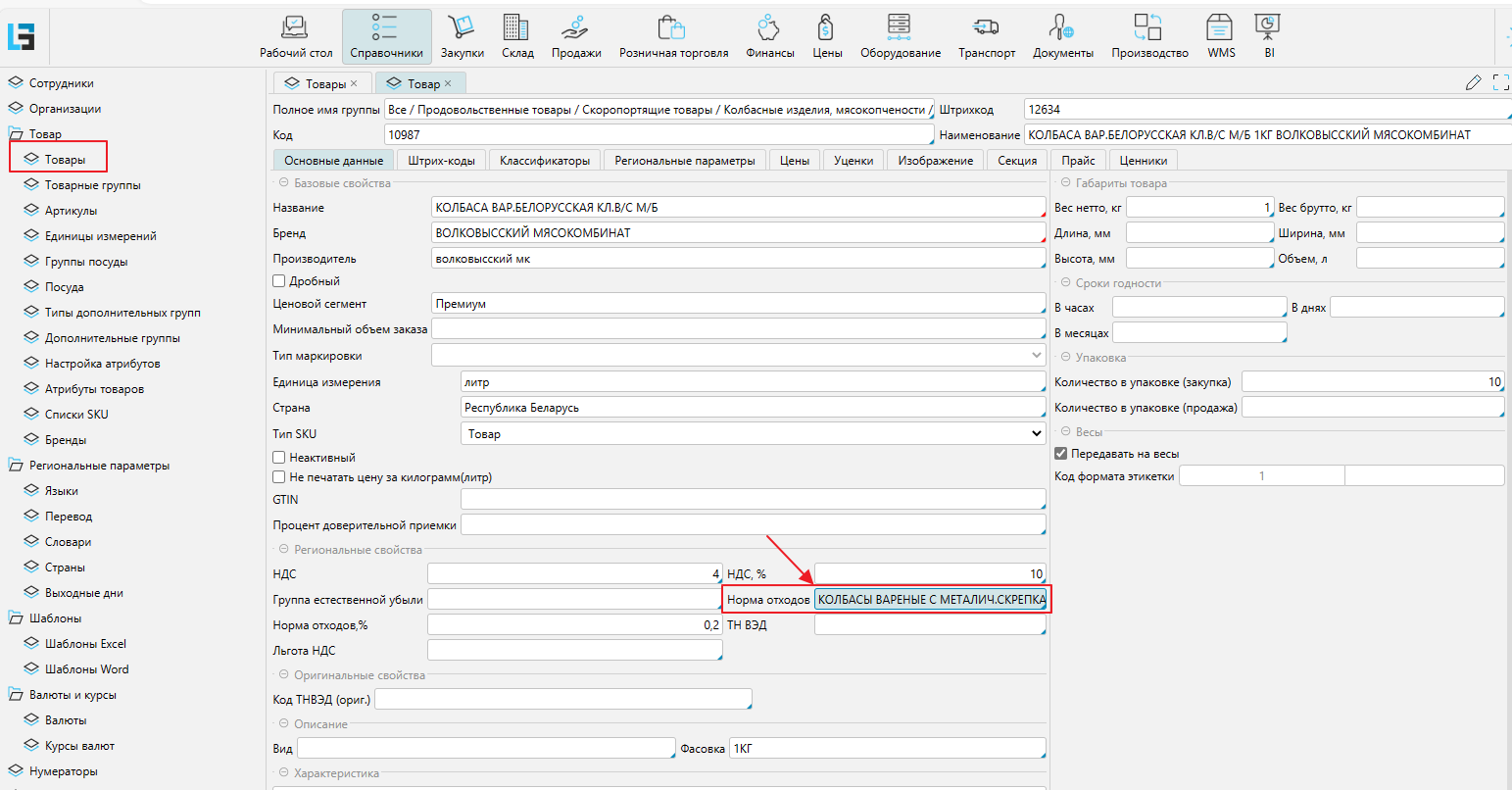Close the Товары tab
The width and height of the screenshot is (1512, 790).
(x=355, y=83)
